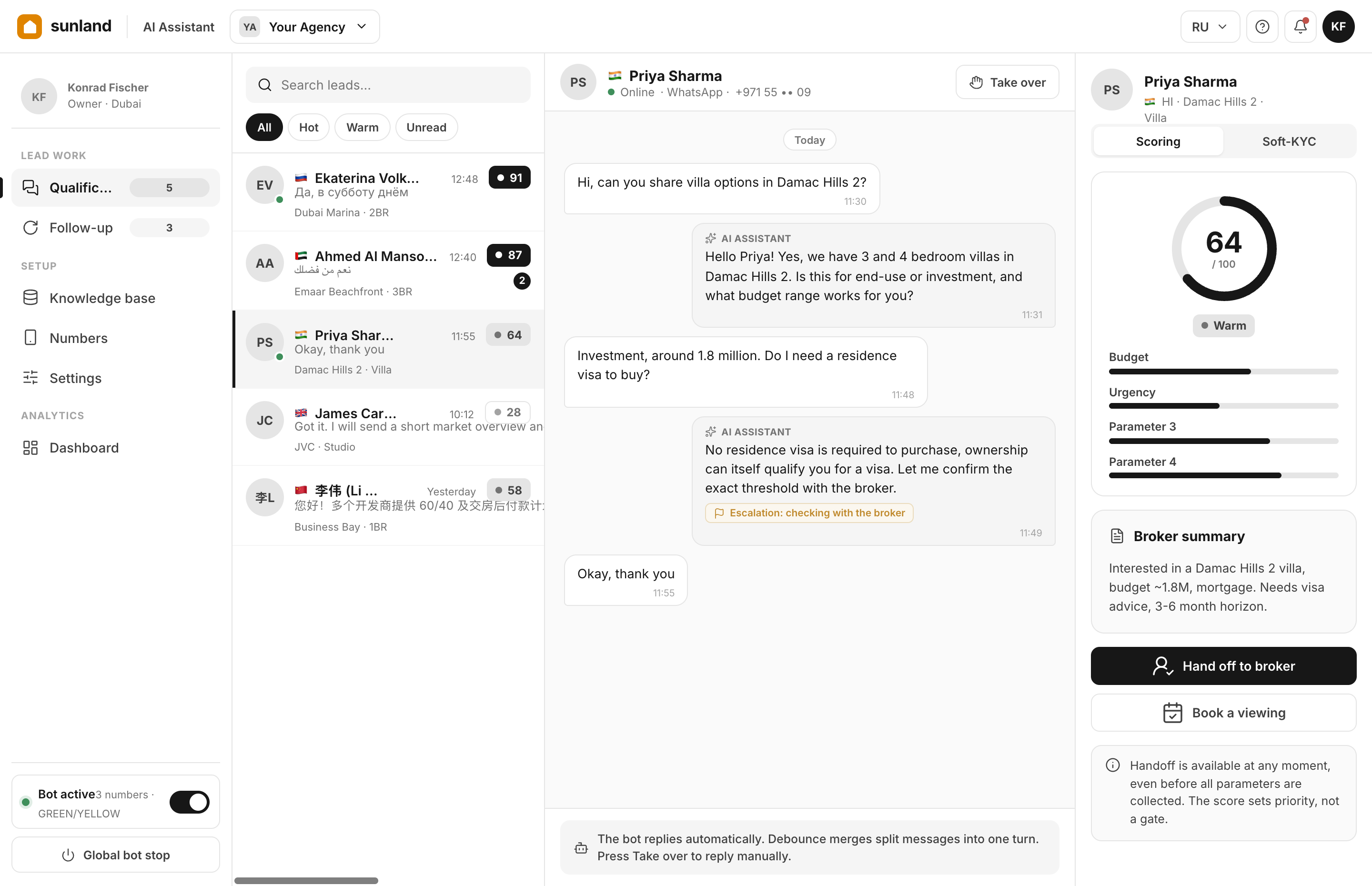Click the Knowledge base database icon

point(30,297)
